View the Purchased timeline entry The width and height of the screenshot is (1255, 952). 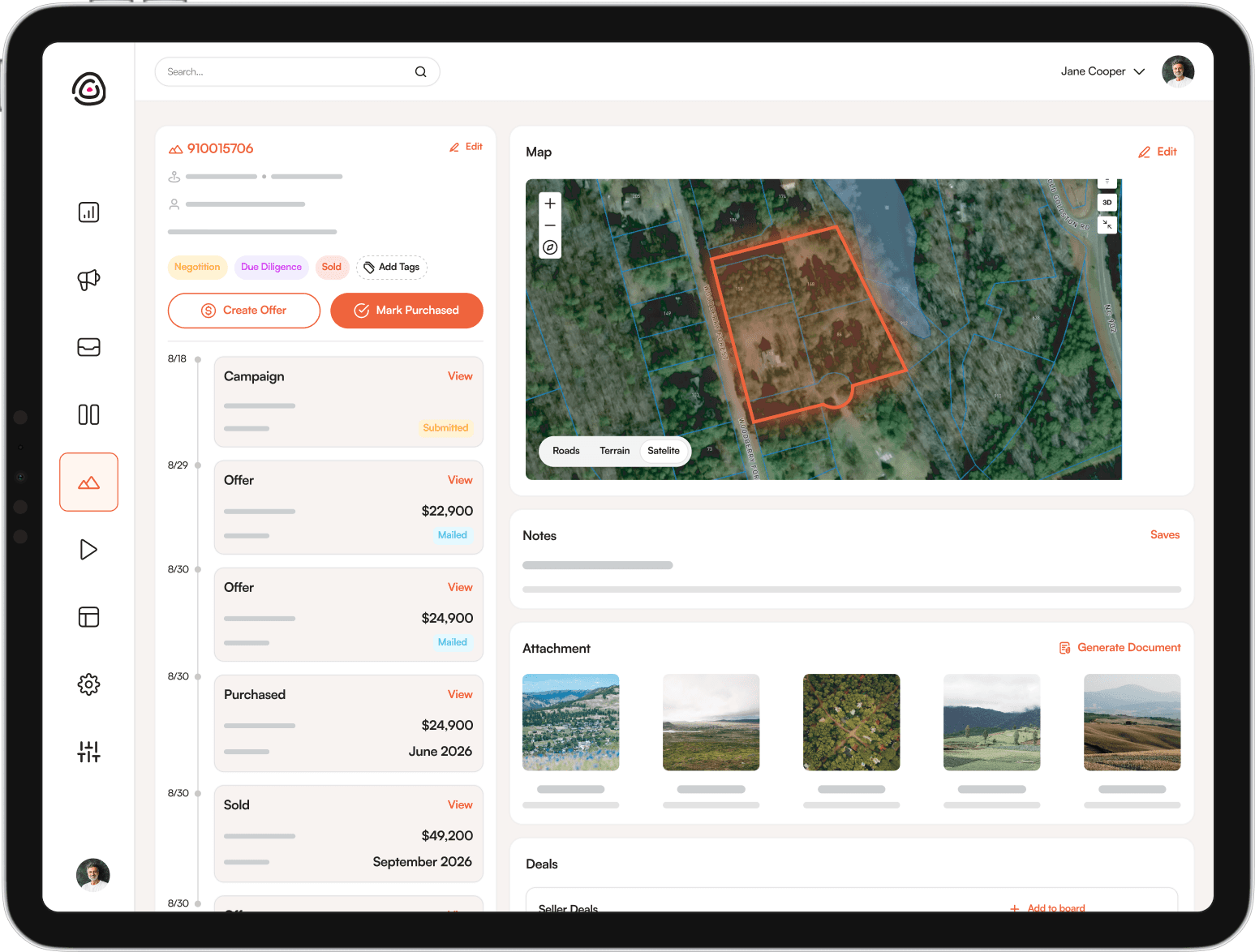pyautogui.click(x=460, y=694)
